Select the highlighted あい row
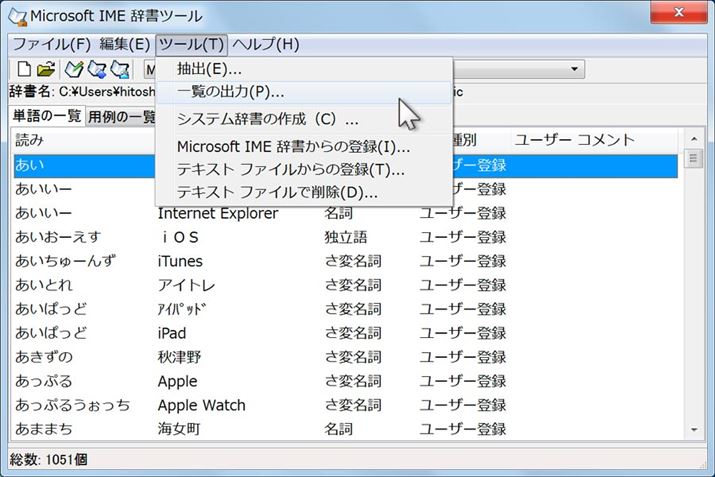This screenshot has width=715, height=477. [346, 165]
